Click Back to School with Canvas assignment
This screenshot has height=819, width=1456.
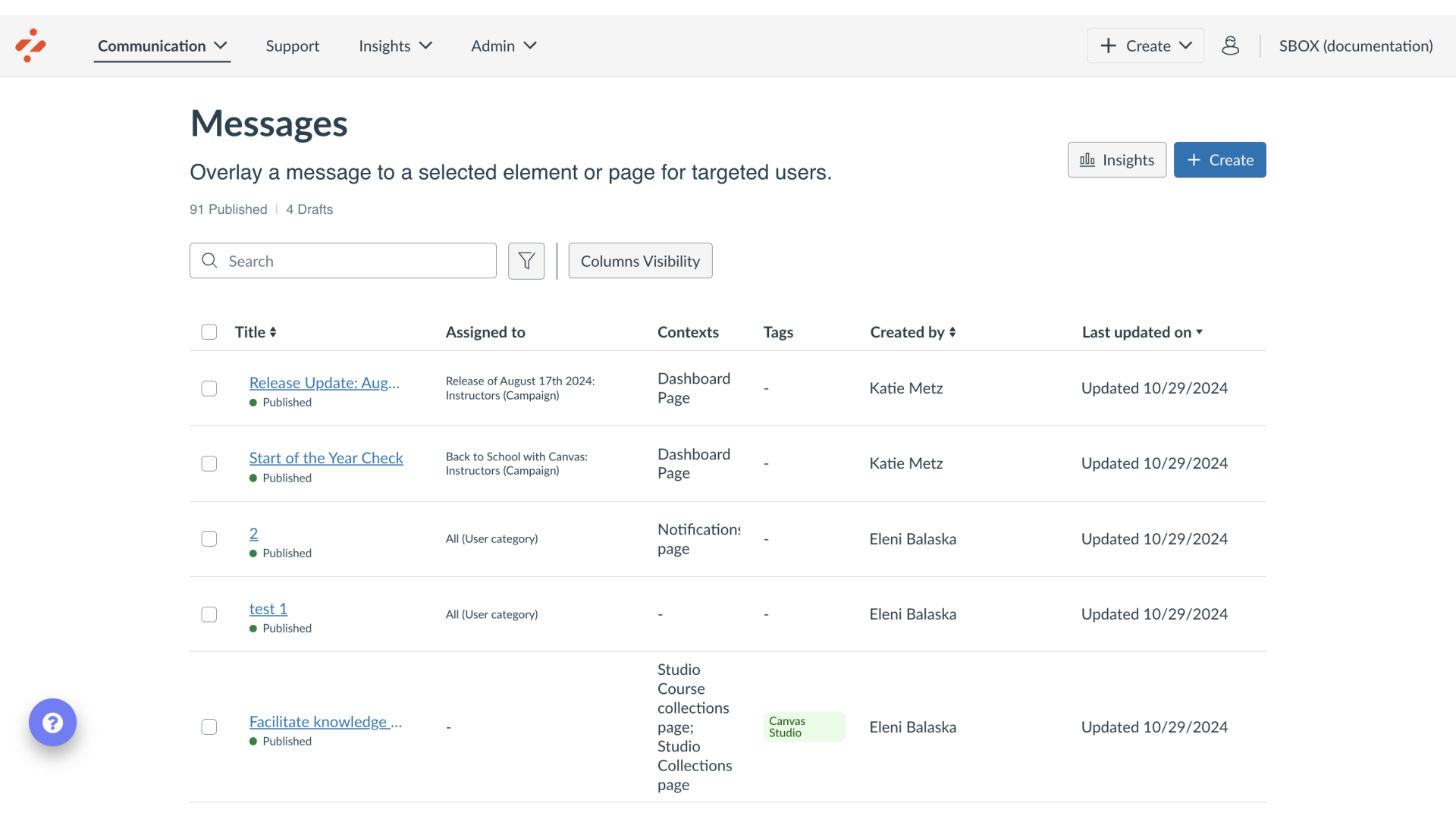[516, 463]
